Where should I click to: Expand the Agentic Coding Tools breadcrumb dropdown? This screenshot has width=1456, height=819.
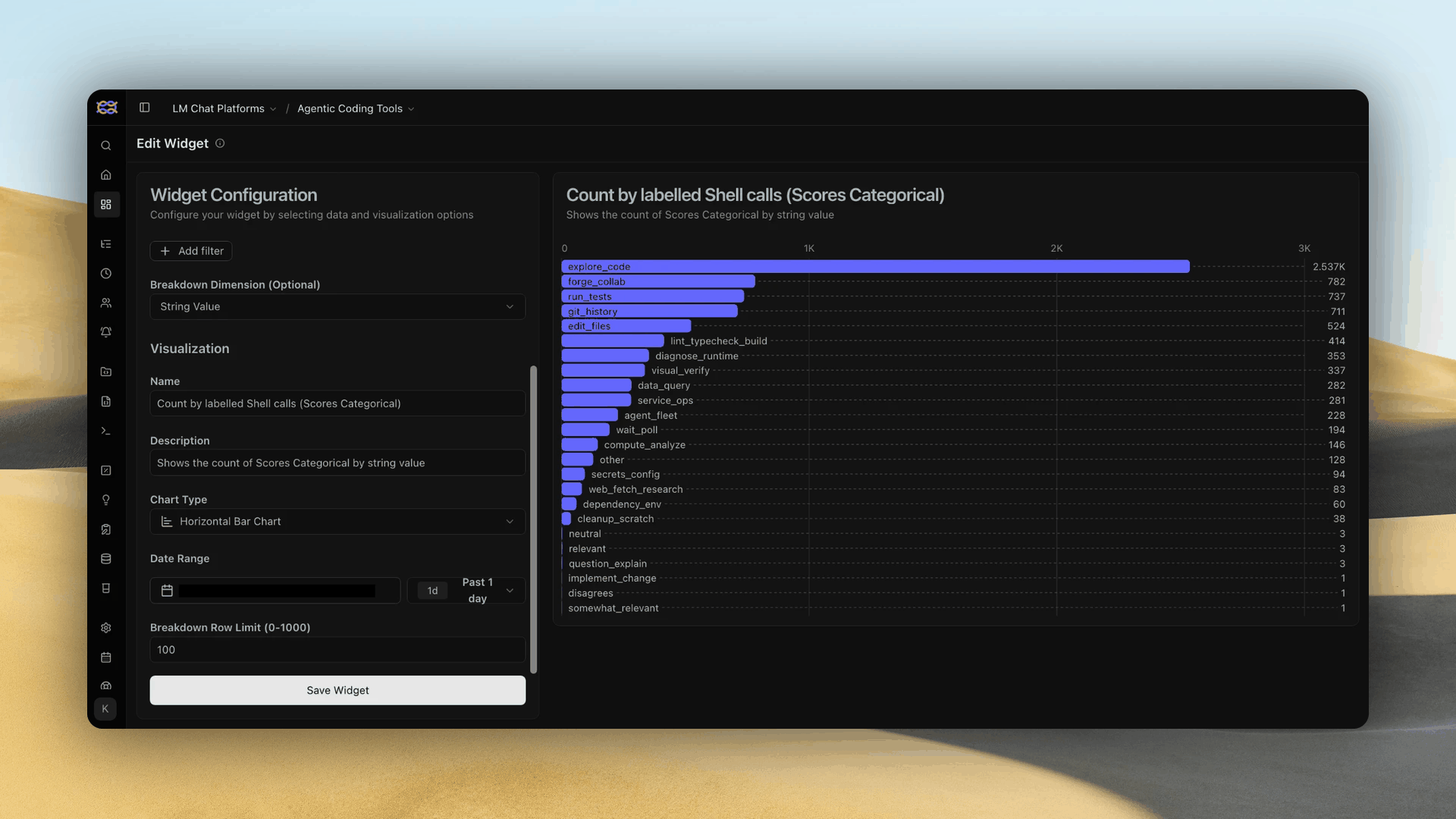click(356, 108)
